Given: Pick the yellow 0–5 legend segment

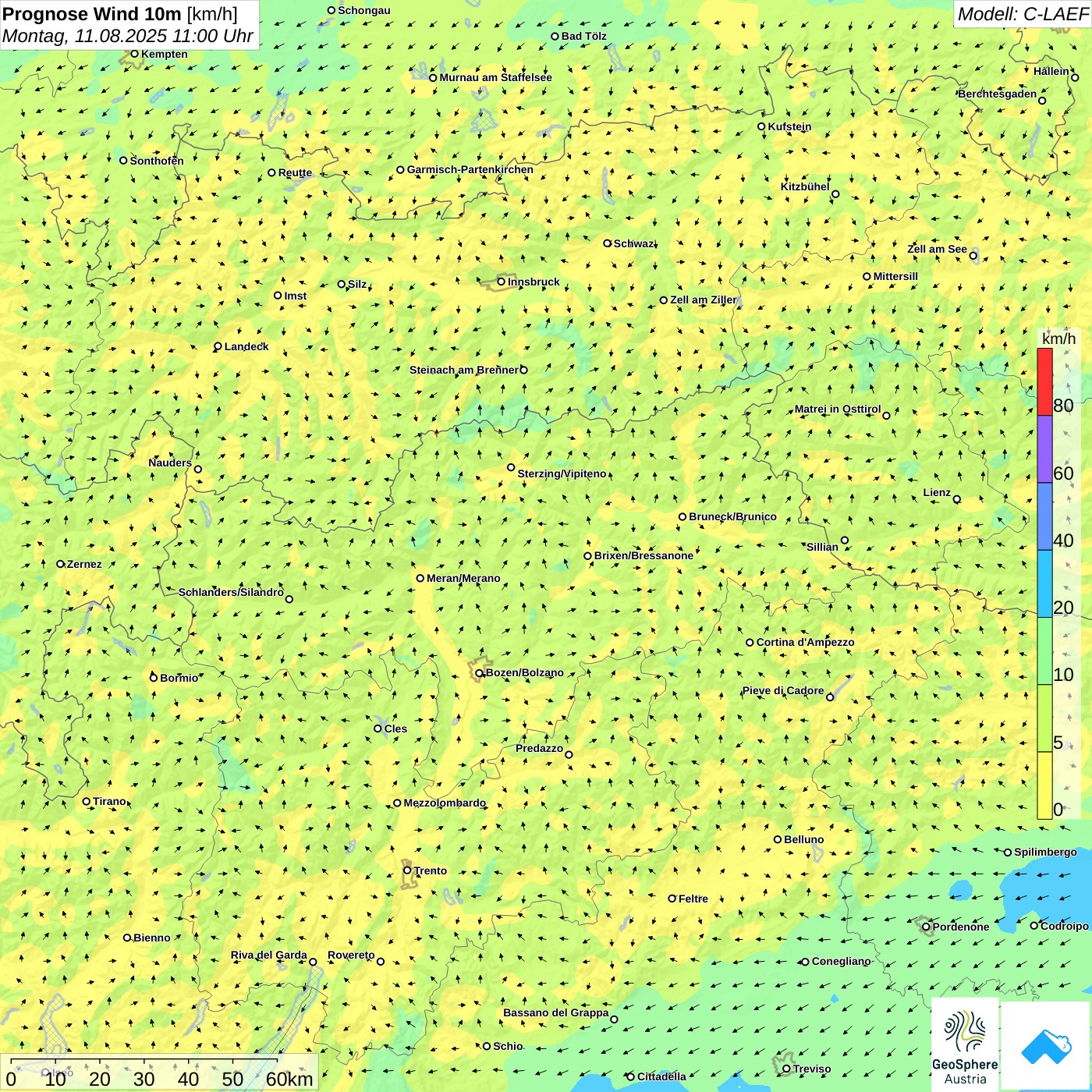Looking at the screenshot, I should pyautogui.click(x=1044, y=785).
